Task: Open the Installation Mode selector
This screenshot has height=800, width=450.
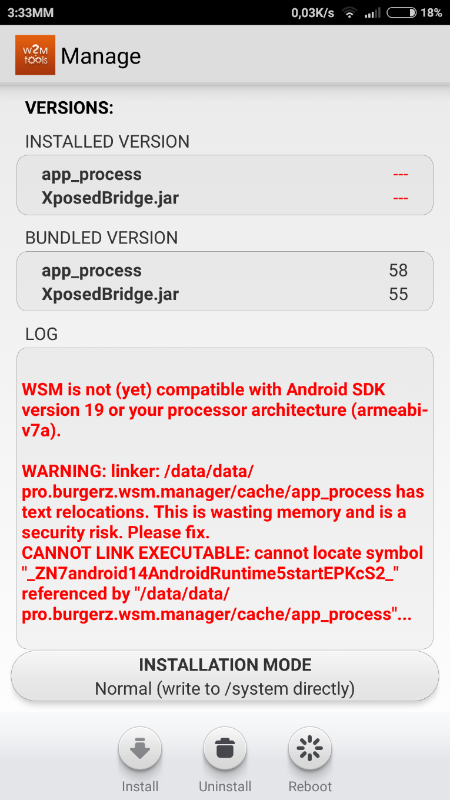Action: [x=225, y=676]
